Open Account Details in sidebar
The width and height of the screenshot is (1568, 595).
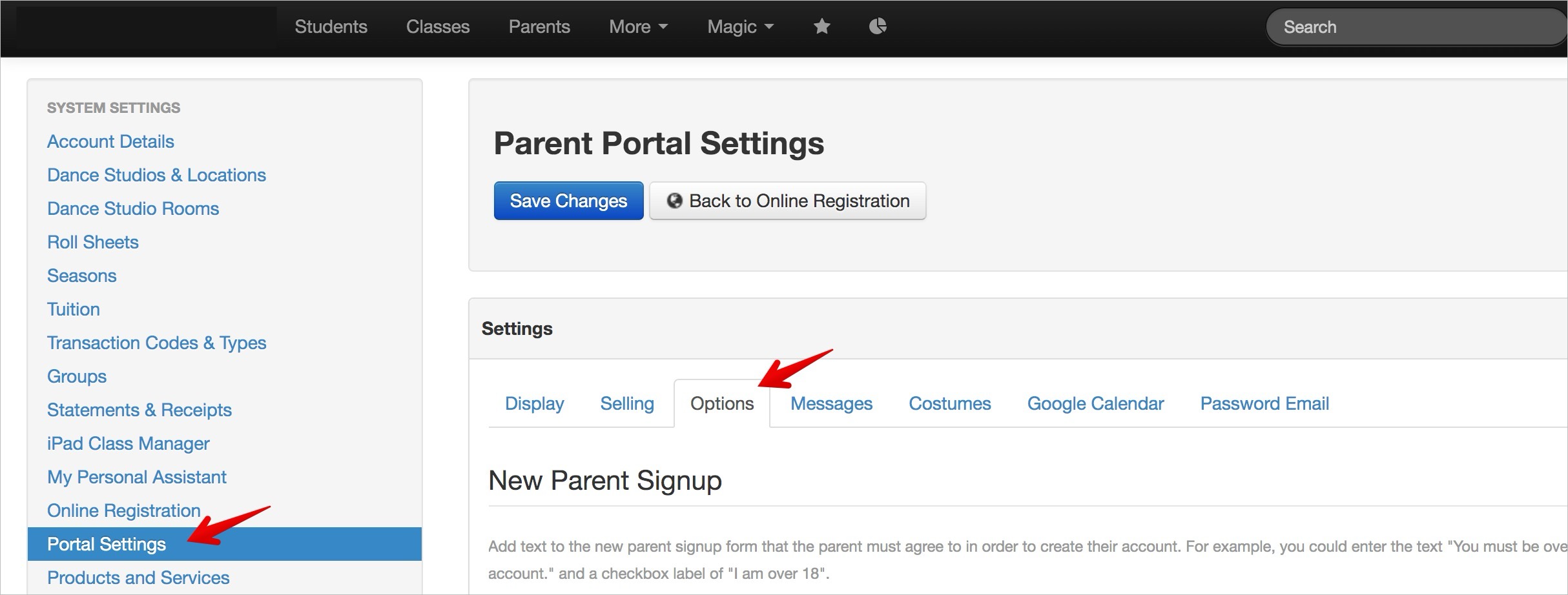click(110, 141)
